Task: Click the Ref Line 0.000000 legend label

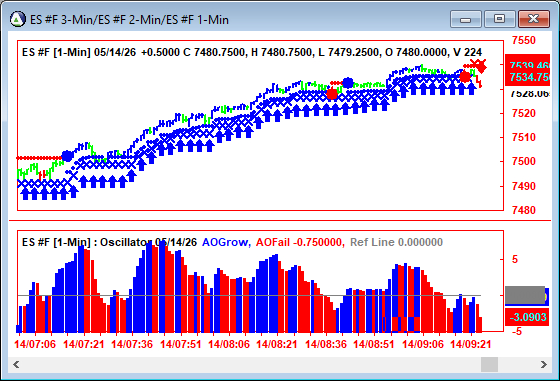Action: pos(396,242)
